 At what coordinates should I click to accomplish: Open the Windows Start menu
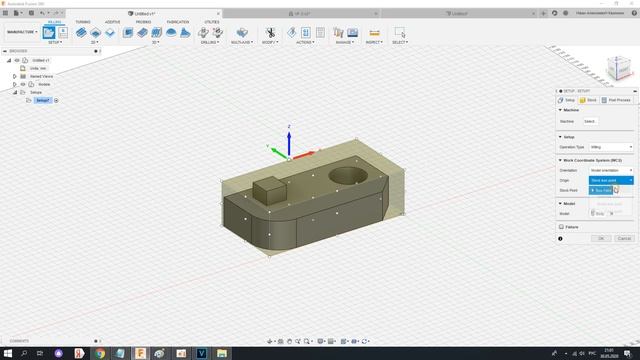[x=7, y=353]
